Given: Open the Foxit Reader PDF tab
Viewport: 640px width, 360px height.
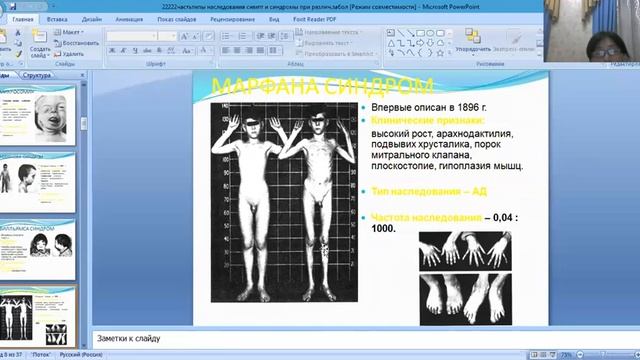Looking at the screenshot, I should [x=314, y=19].
